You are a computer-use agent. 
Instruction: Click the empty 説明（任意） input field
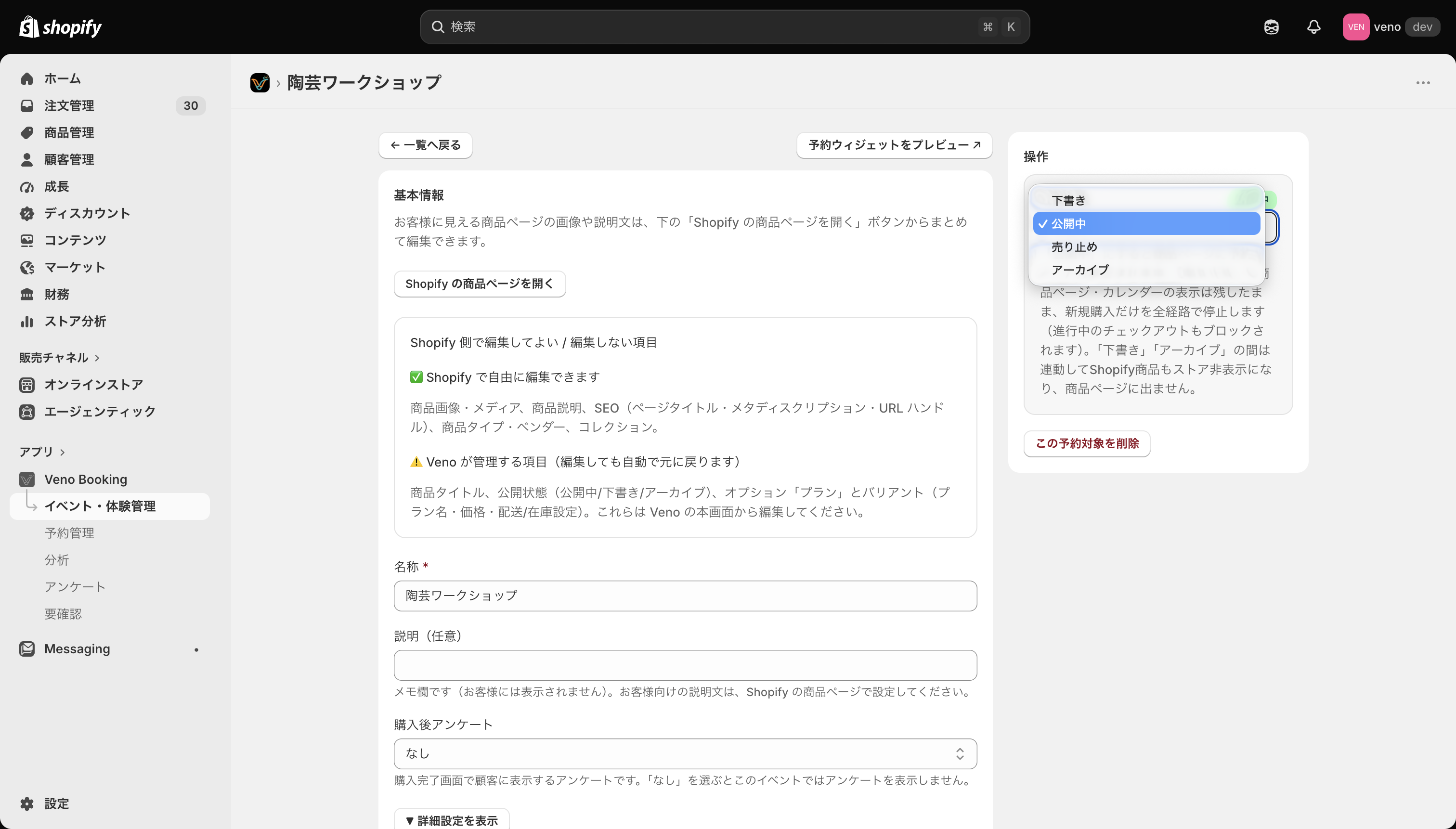click(x=685, y=665)
